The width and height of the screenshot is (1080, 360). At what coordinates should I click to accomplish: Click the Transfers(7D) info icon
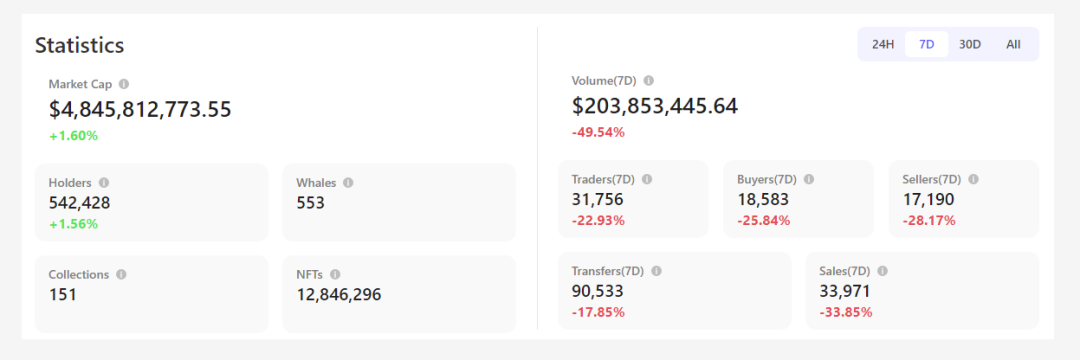[656, 271]
